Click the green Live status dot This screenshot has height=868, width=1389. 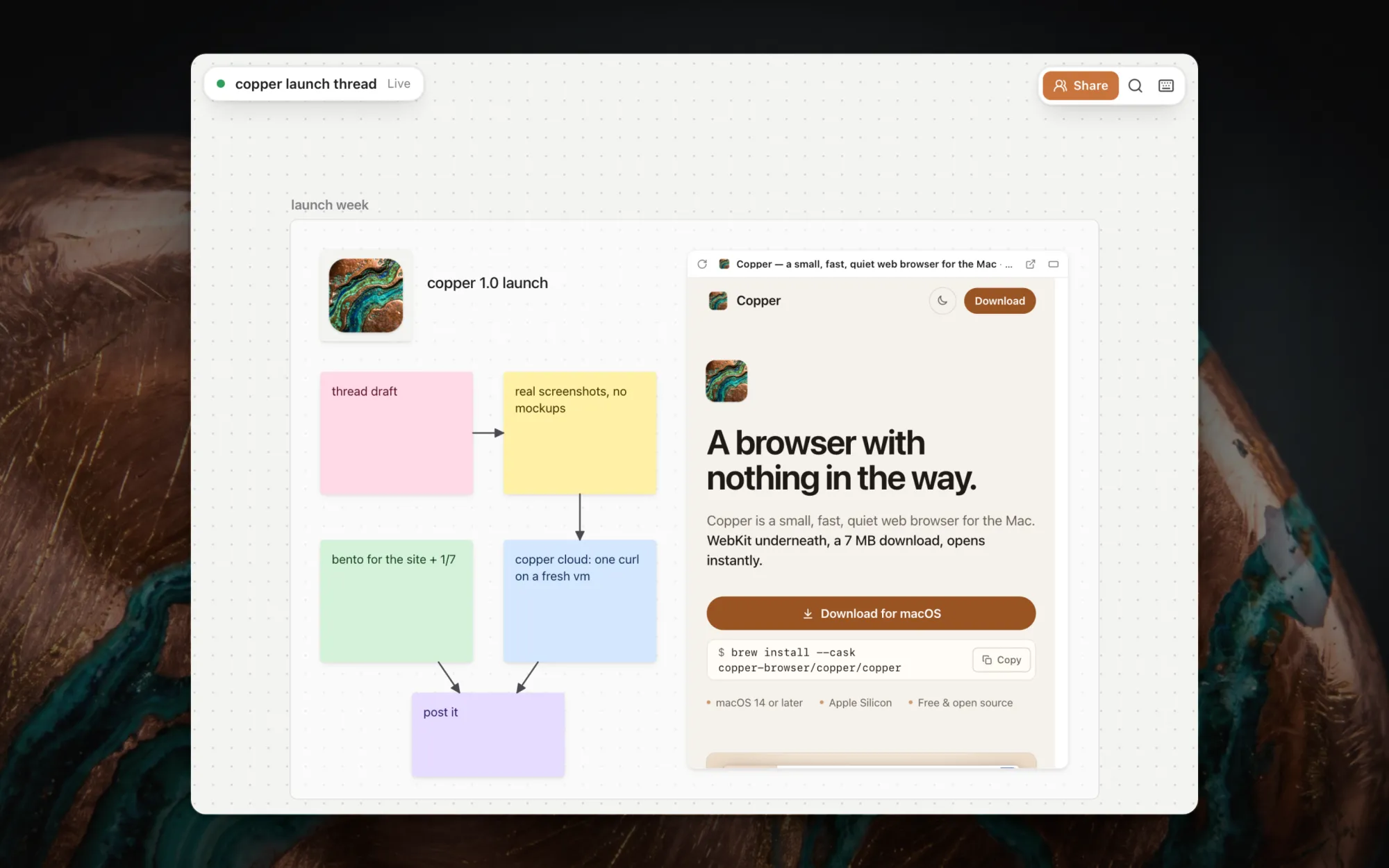click(x=221, y=84)
